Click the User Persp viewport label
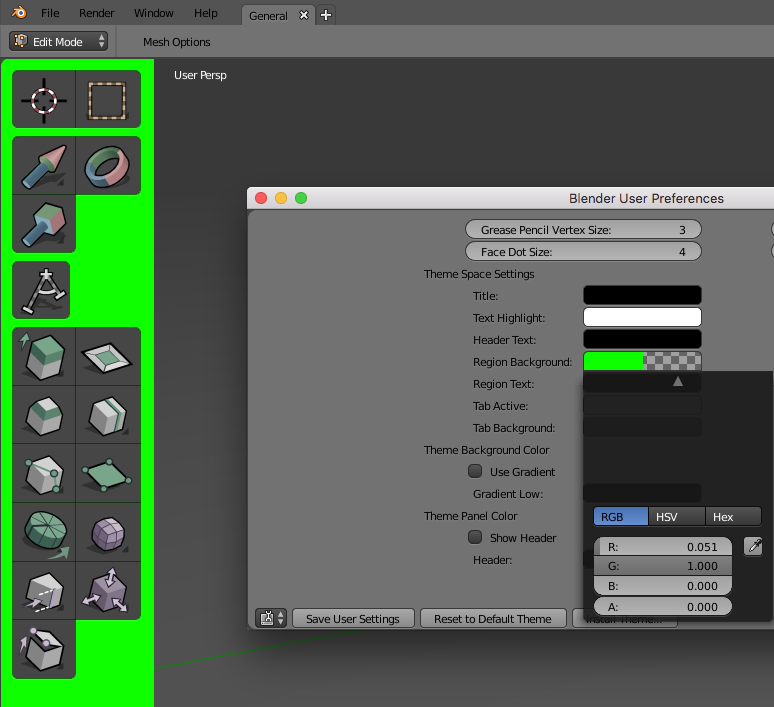The height and width of the screenshot is (707, 774). pos(200,75)
